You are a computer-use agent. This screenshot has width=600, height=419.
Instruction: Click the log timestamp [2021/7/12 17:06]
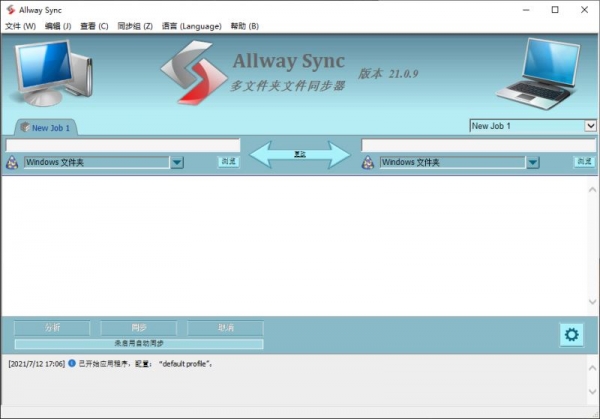37,364
